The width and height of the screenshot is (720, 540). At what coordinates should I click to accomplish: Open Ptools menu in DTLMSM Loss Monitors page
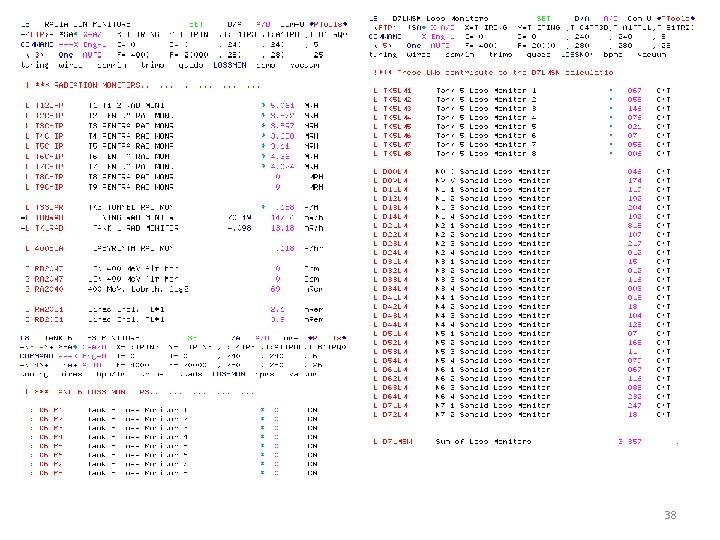[x=676, y=19]
